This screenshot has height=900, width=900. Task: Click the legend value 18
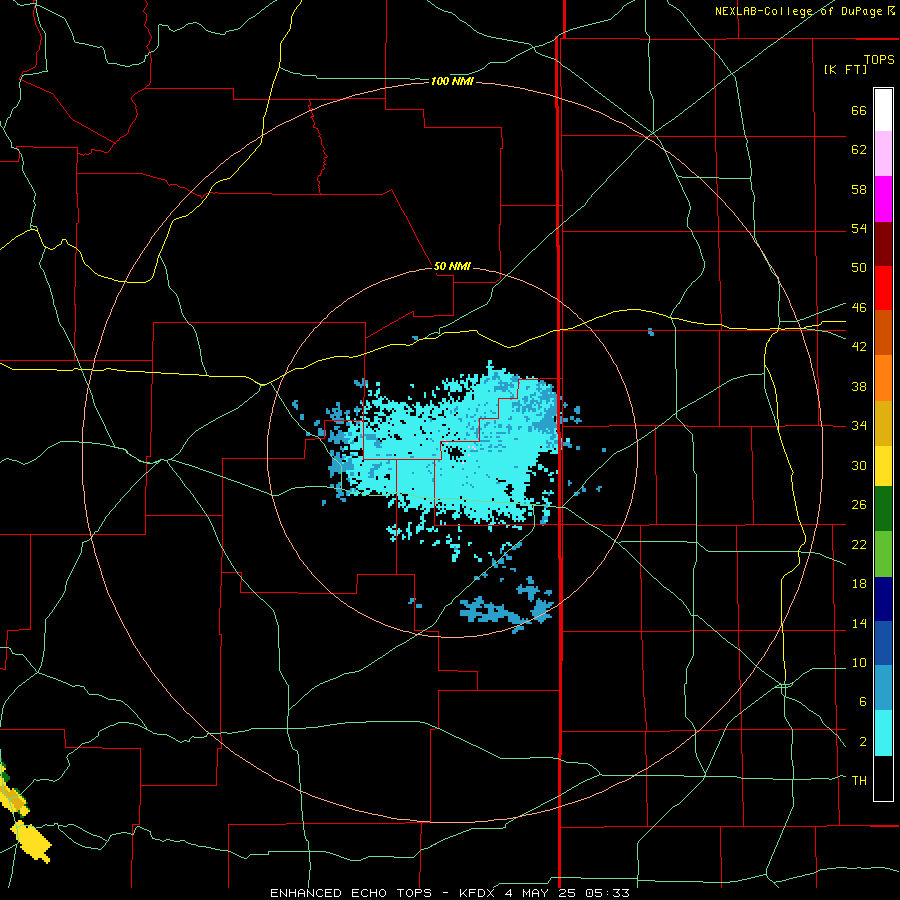(859, 584)
